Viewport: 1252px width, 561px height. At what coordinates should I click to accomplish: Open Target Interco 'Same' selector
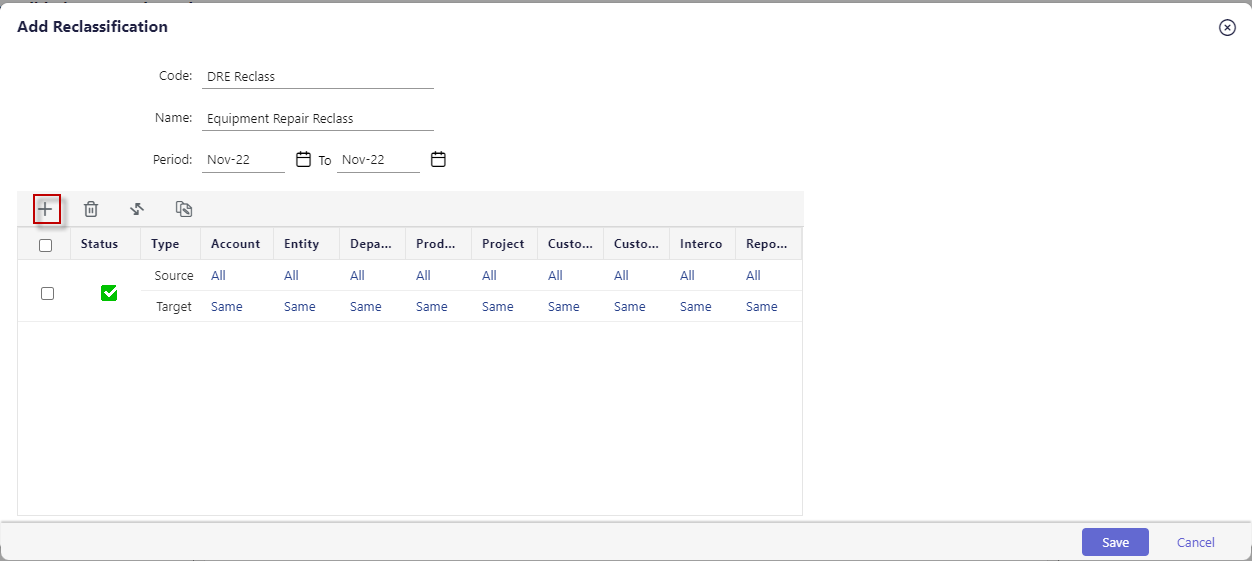(x=696, y=307)
